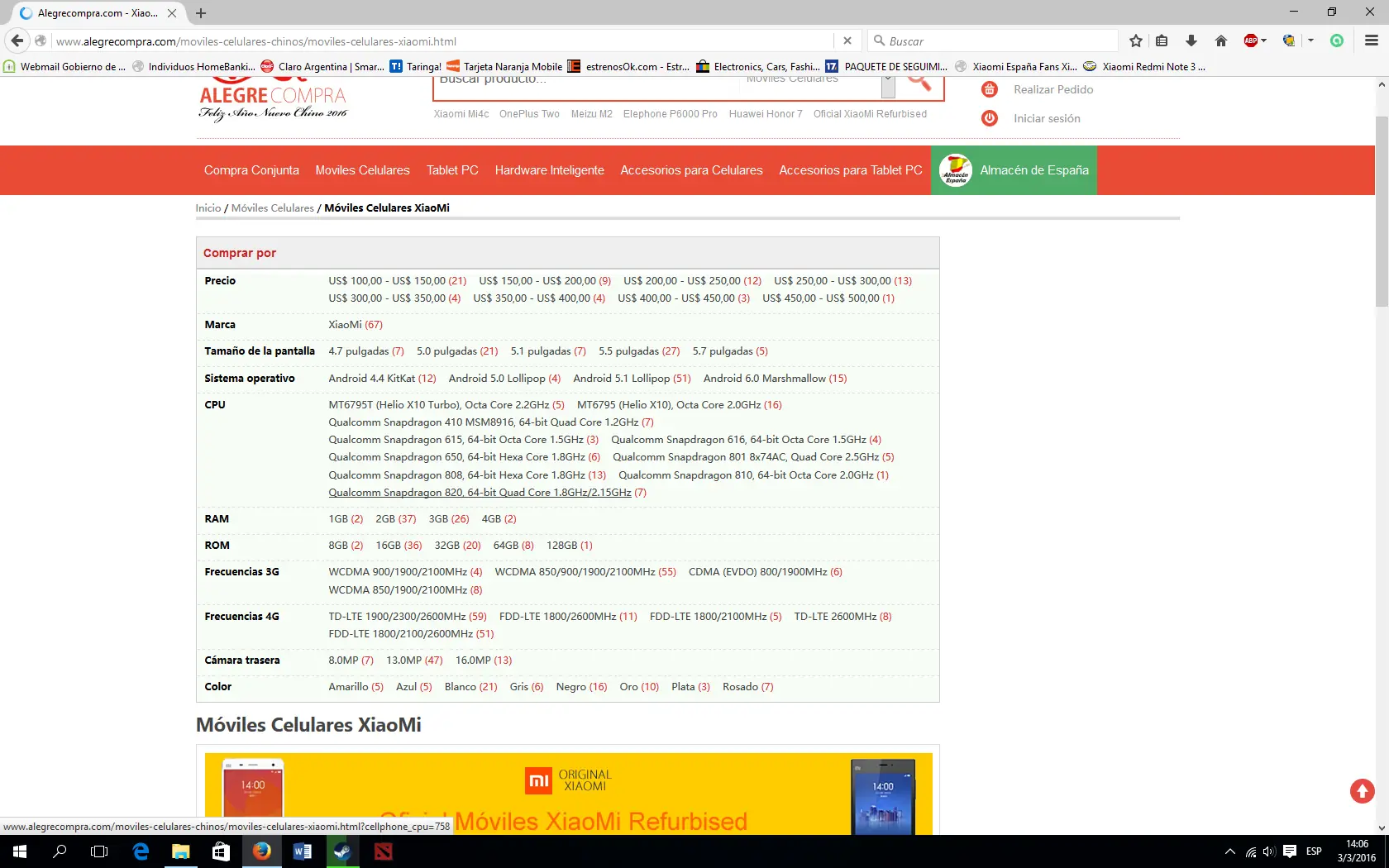Open the volume control in system tray
Image resolution: width=1389 pixels, height=868 pixels.
pyautogui.click(x=1269, y=851)
